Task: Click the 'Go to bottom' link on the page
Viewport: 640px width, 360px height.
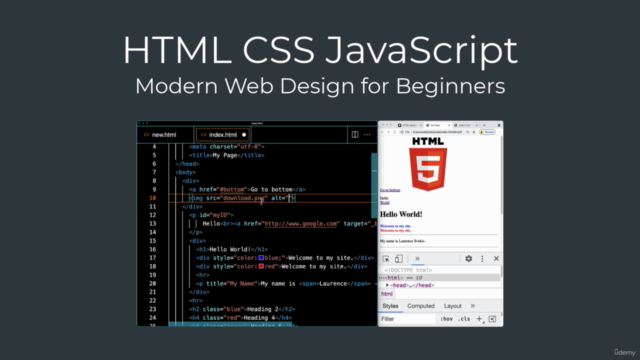Action: 390,190
